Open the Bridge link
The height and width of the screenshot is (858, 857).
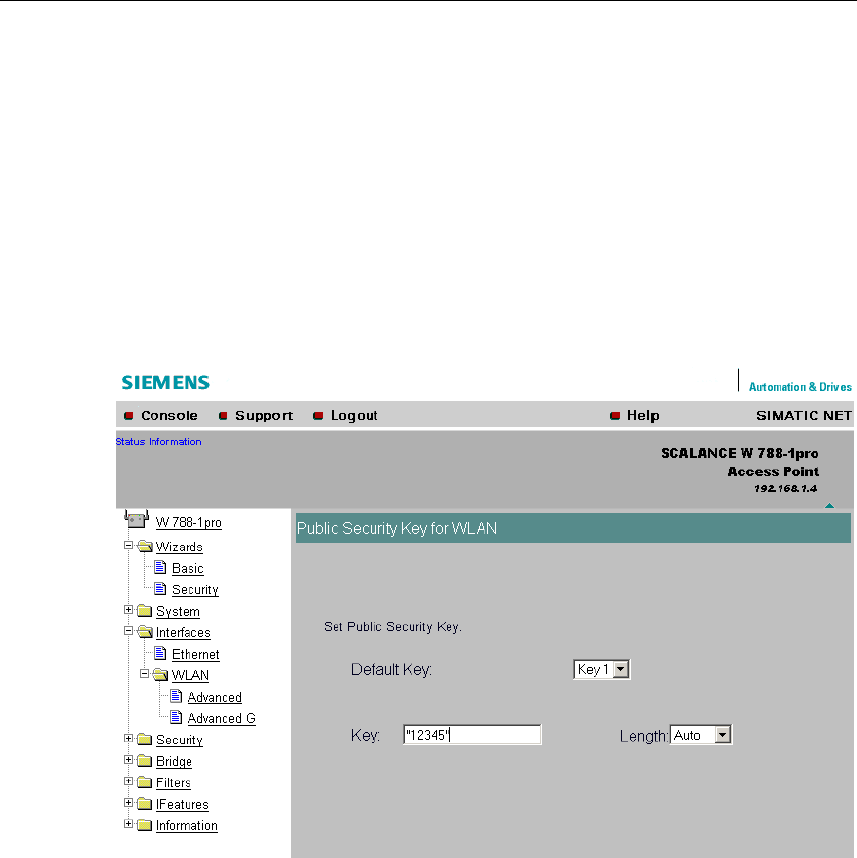(174, 761)
